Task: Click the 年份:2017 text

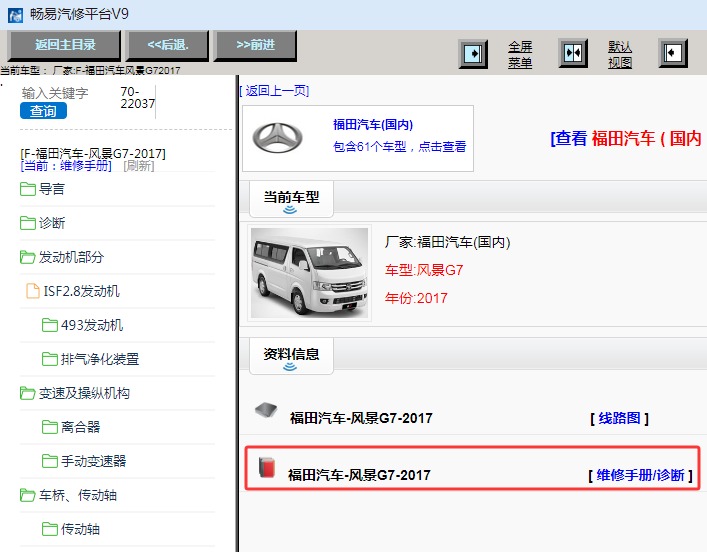Action: coord(416,298)
